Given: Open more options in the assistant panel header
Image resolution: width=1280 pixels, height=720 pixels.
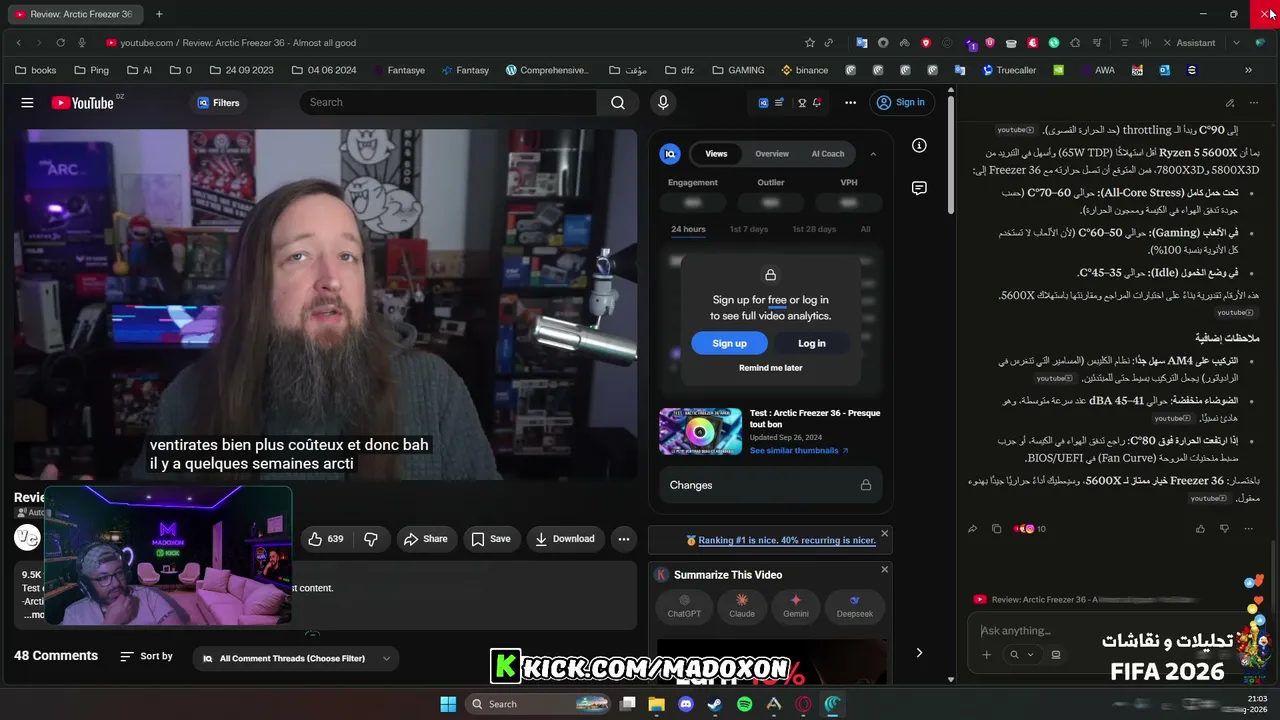Looking at the screenshot, I should pos(1254,103).
